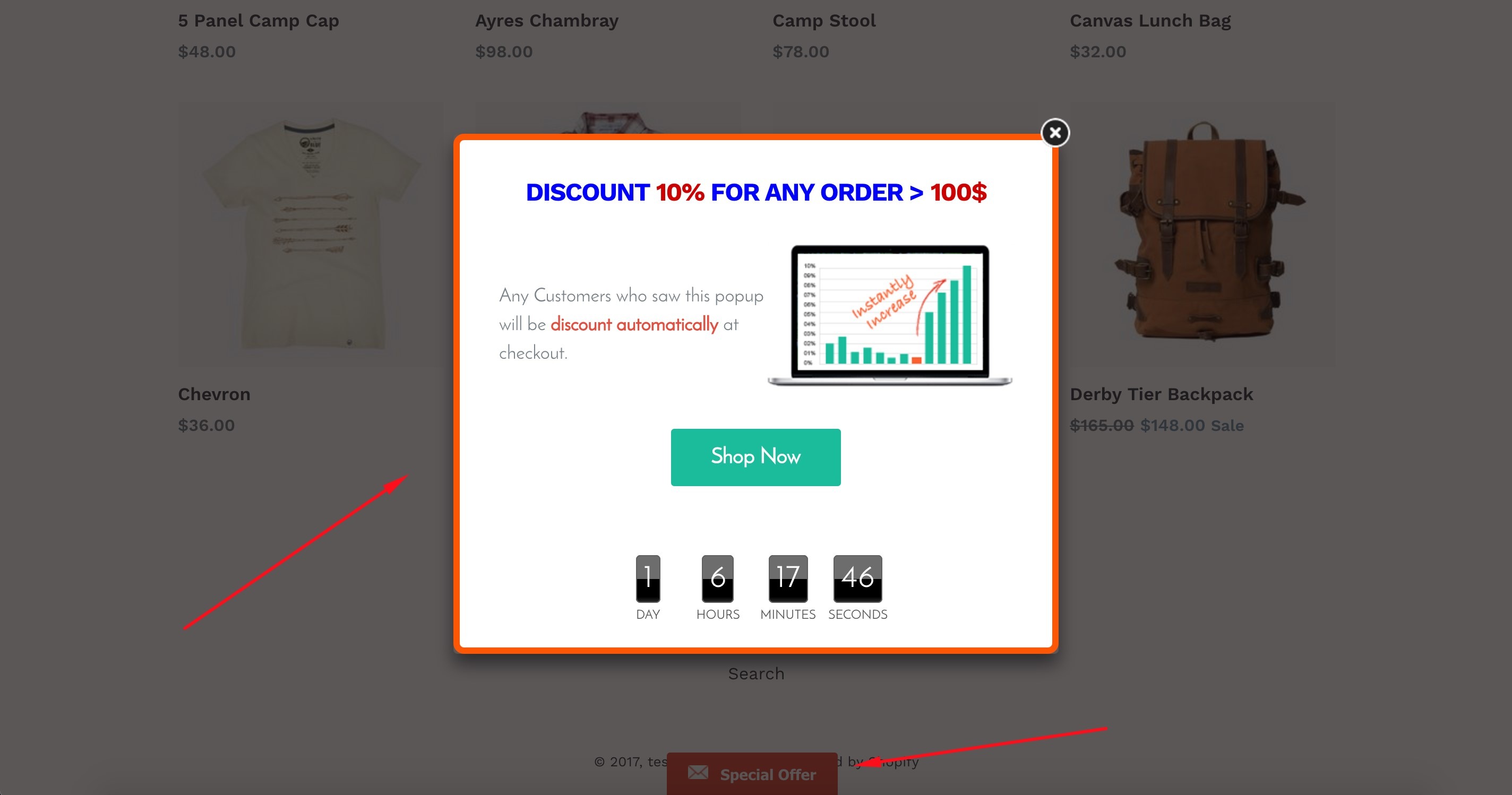Click the Chevron product title
This screenshot has height=795, width=1512.
(214, 394)
